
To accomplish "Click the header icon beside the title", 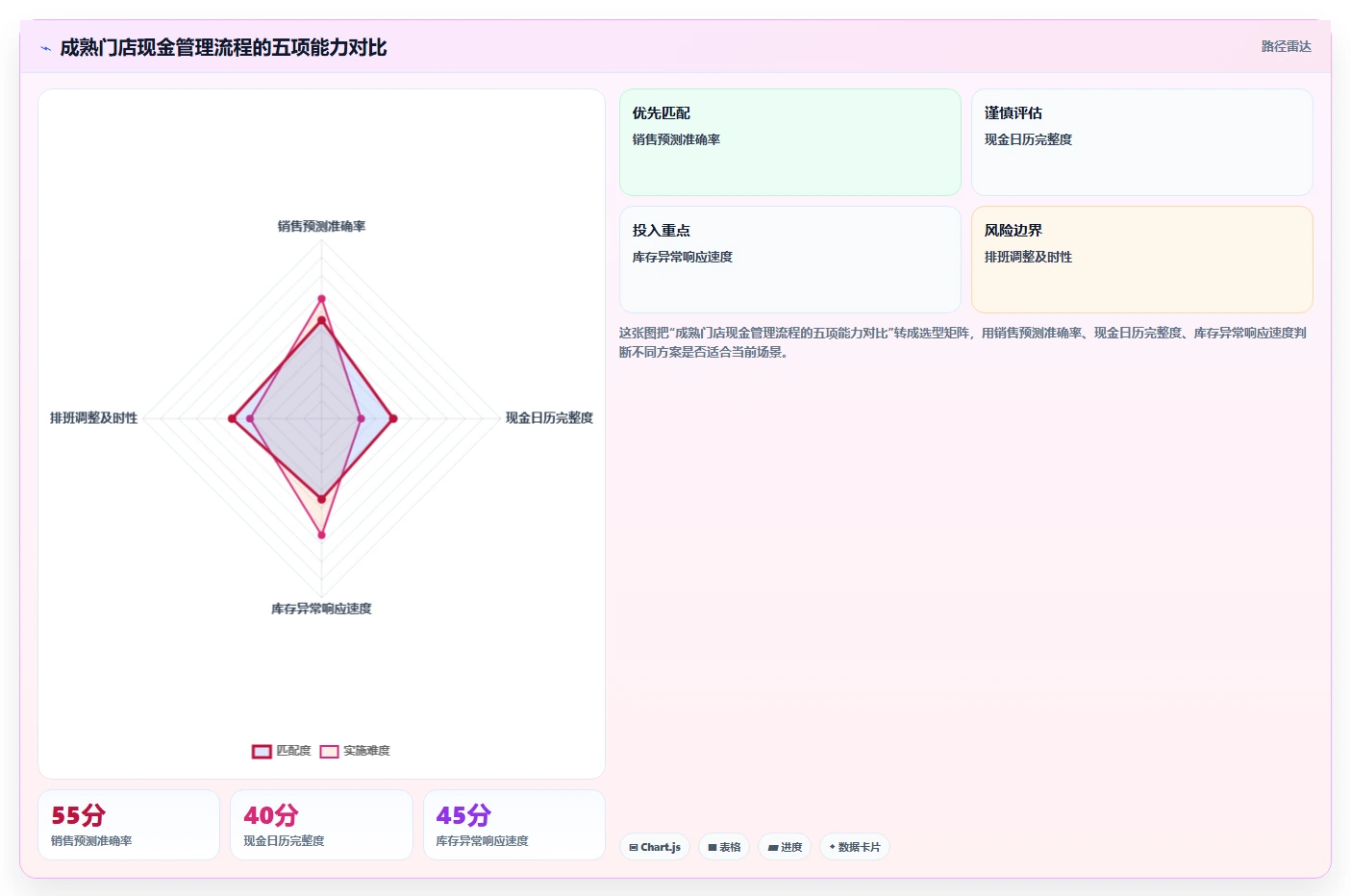I will (x=45, y=48).
